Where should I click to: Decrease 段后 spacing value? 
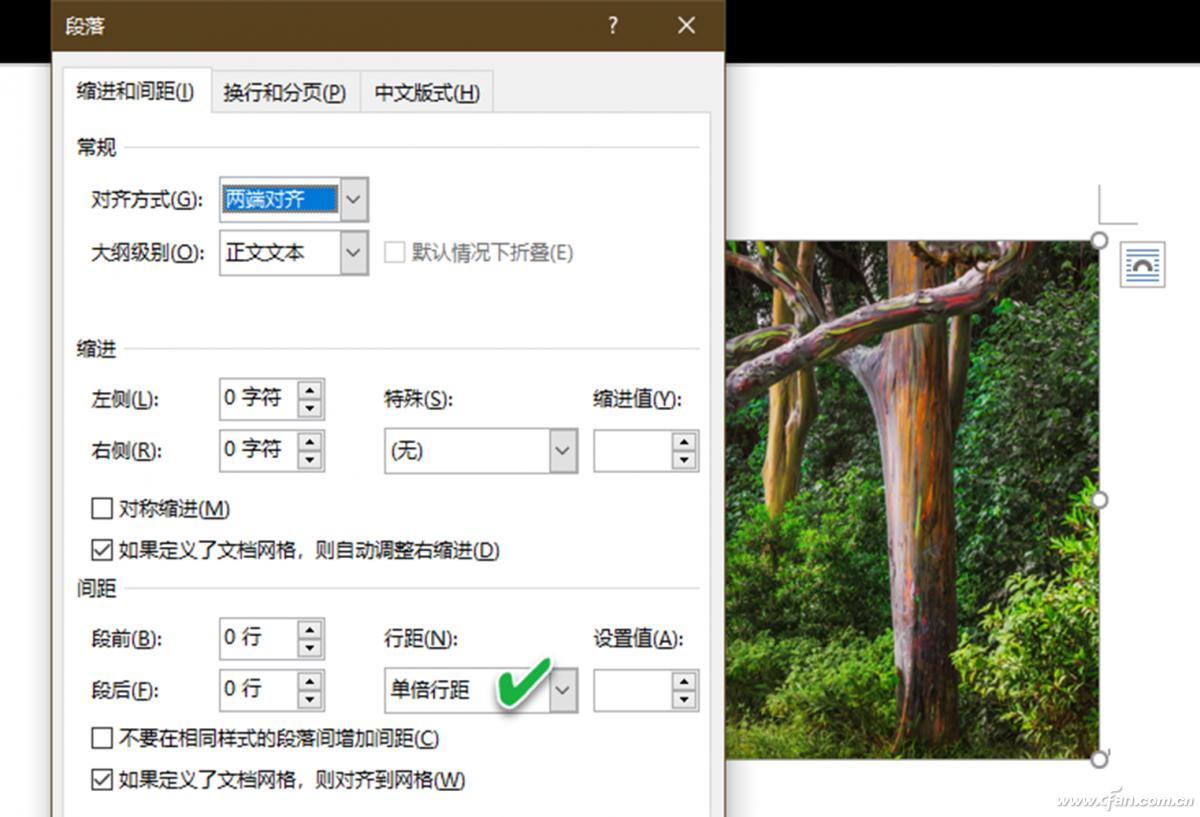[311, 699]
